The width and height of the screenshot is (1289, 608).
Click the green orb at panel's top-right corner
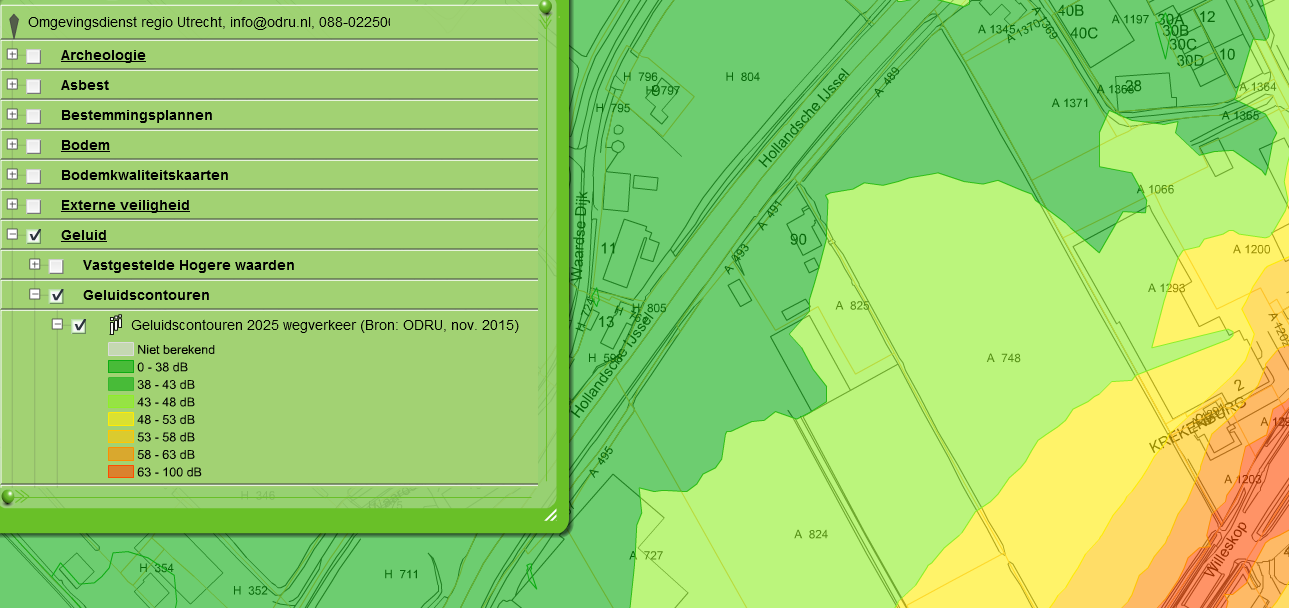[x=545, y=8]
